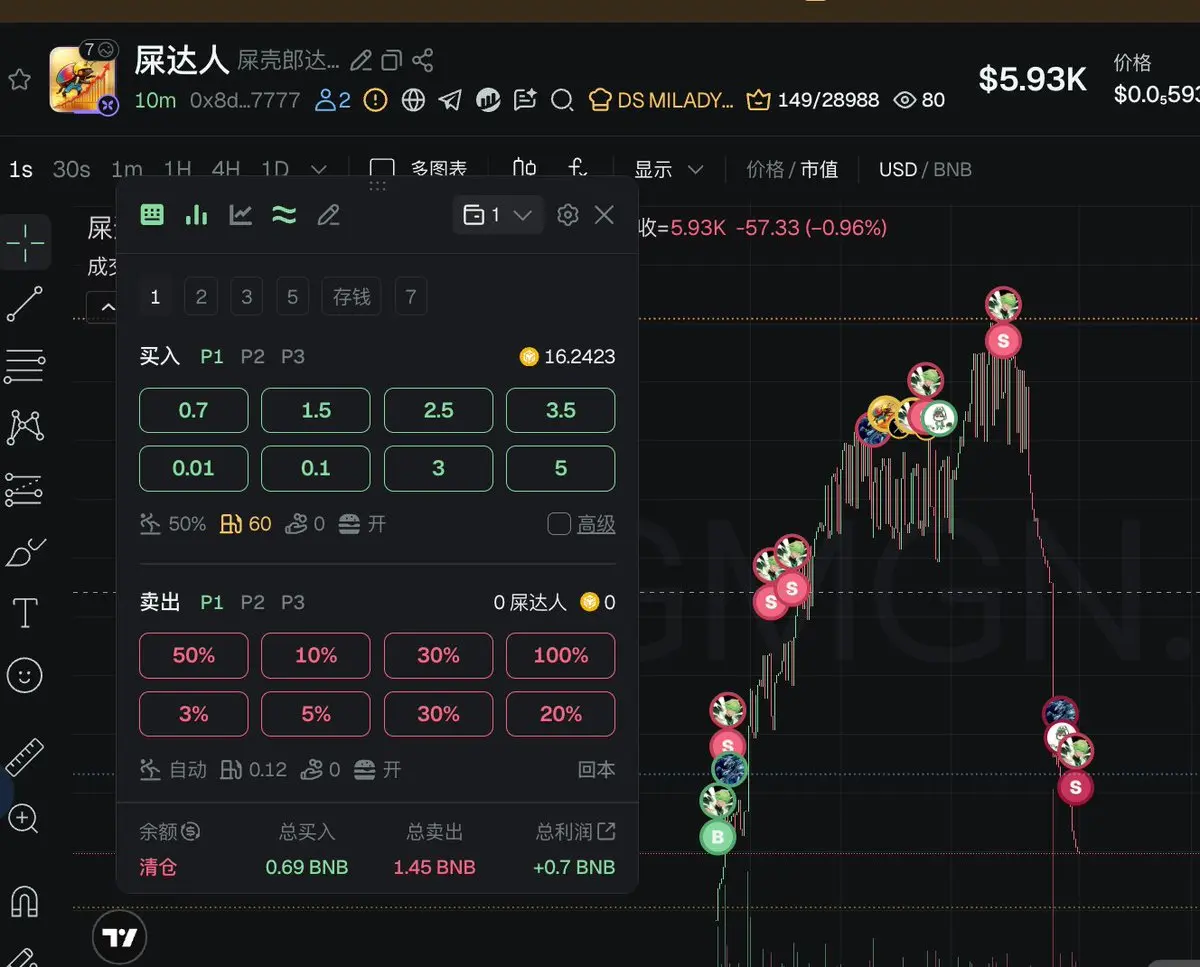Image resolution: width=1200 pixels, height=967 pixels.
Task: Favorite the token with the star icon
Action: 19,80
